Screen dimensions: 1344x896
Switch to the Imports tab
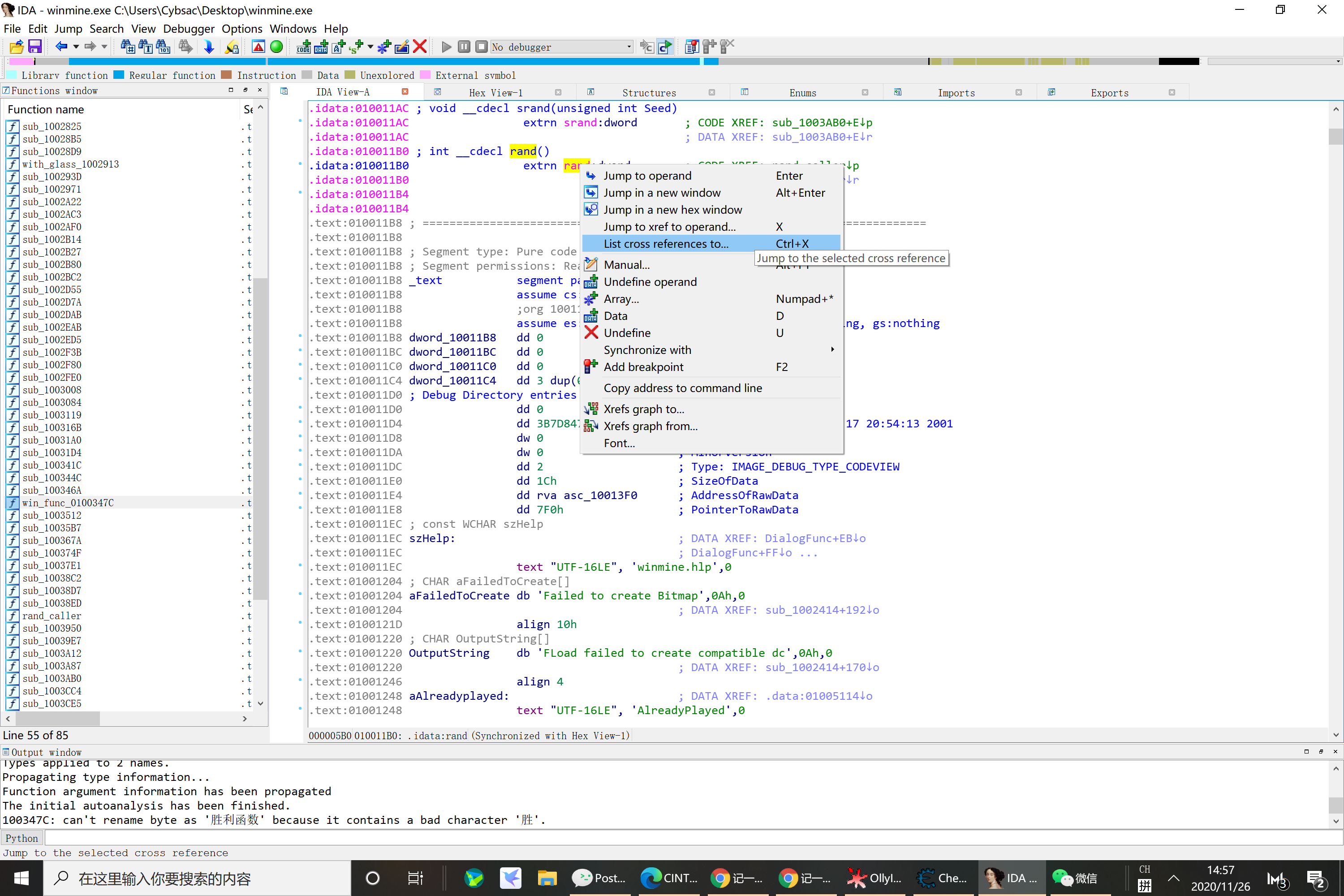coord(956,93)
